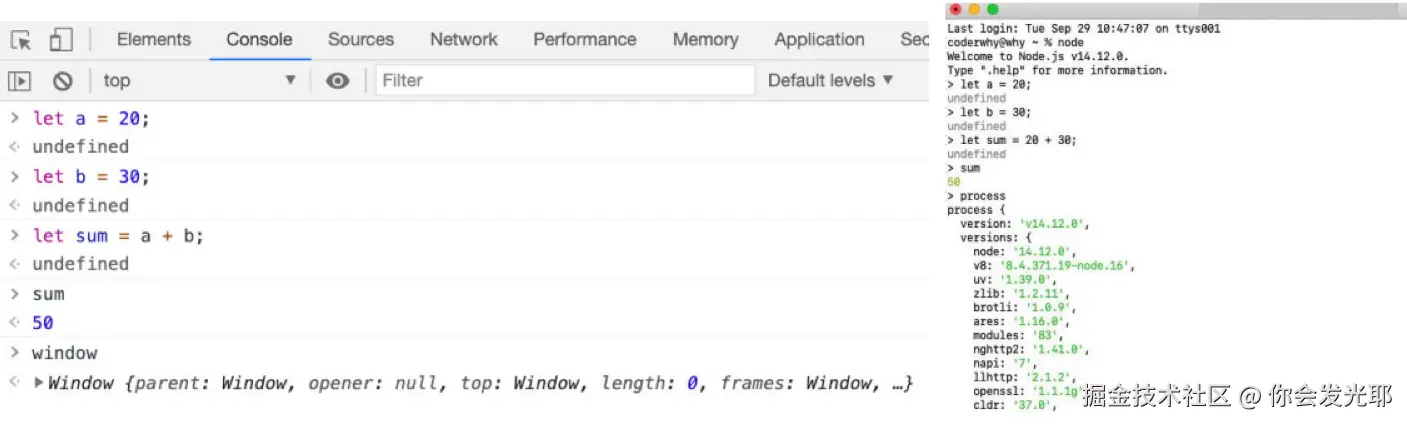Viewport: 1407px width, 424px height.
Task: Switch to the Elements tab
Action: [x=153, y=40]
